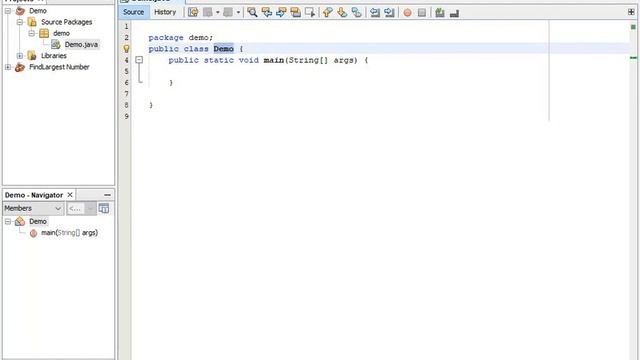The height and width of the screenshot is (360, 640).
Task: Open the Forward history dropdown arrow
Action: tap(238, 12)
